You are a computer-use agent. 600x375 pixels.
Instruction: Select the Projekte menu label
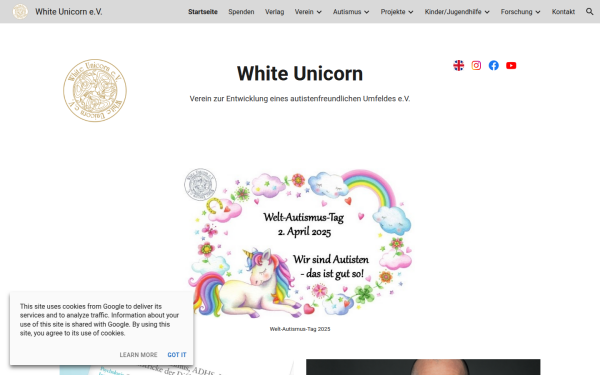tap(393, 12)
